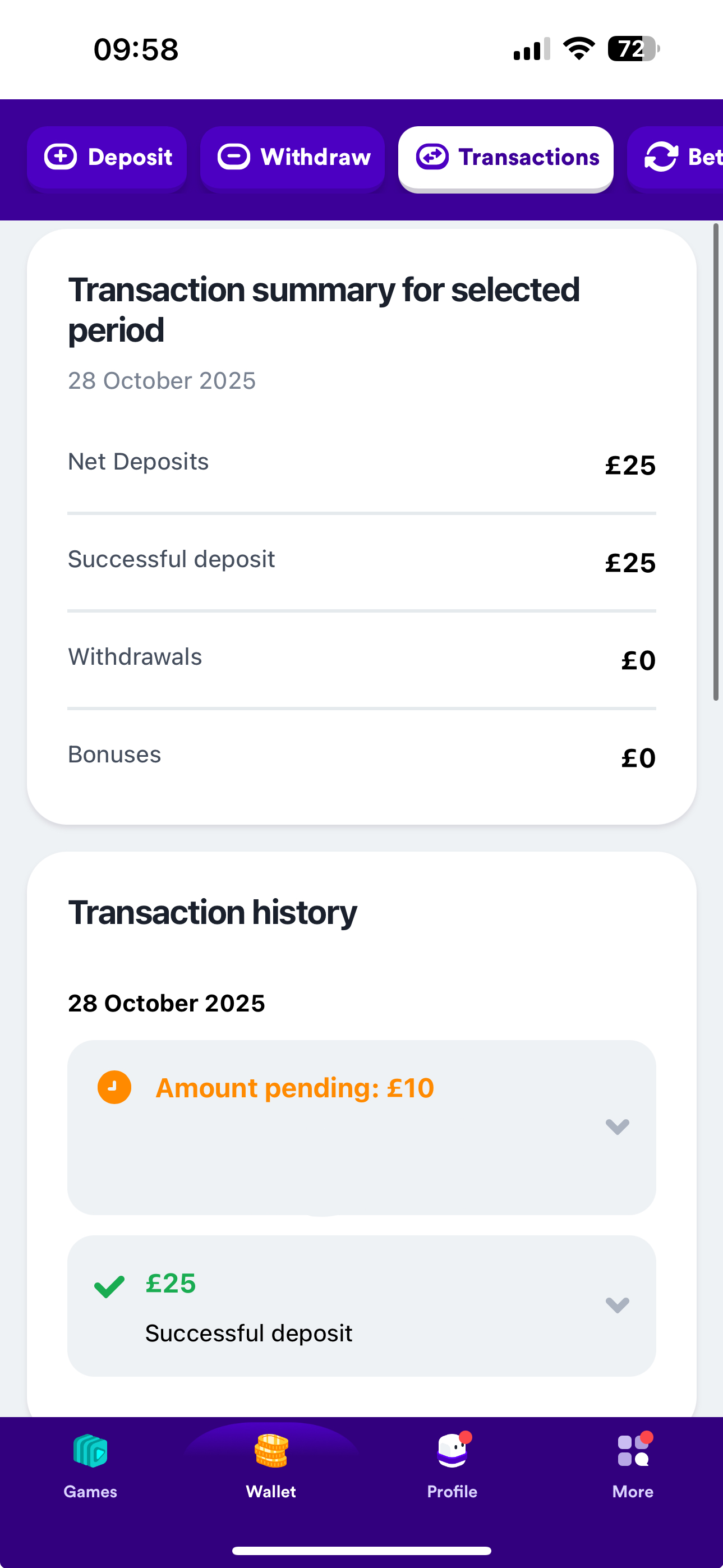Tap the Deposit plus icon
This screenshot has width=723, height=1568.
61,157
